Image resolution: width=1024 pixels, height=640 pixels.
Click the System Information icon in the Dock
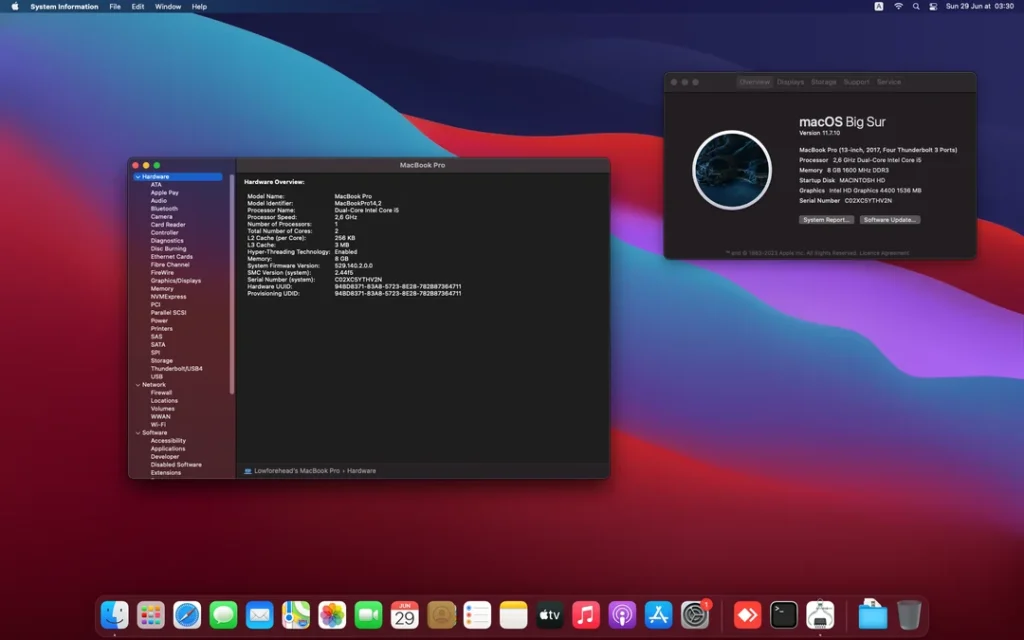(x=820, y=615)
